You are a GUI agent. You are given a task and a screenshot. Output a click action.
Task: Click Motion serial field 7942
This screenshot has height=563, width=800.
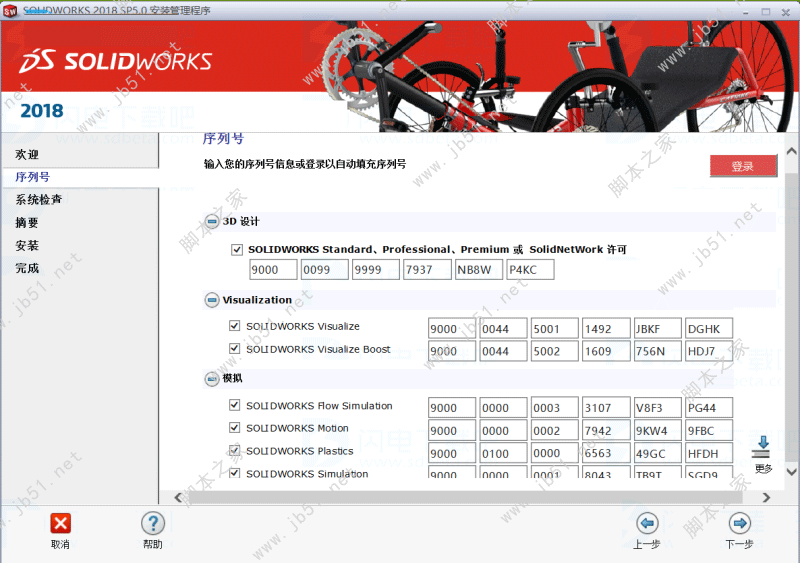(x=606, y=430)
